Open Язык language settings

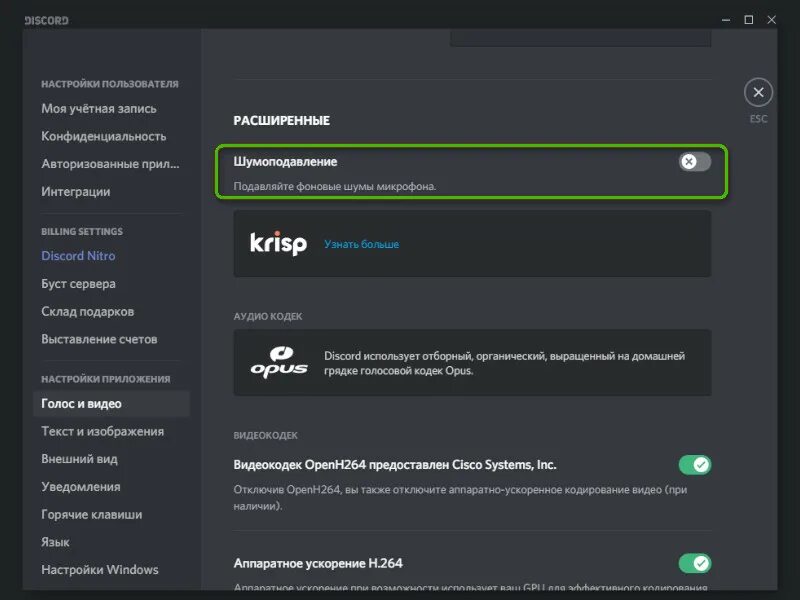(55, 542)
